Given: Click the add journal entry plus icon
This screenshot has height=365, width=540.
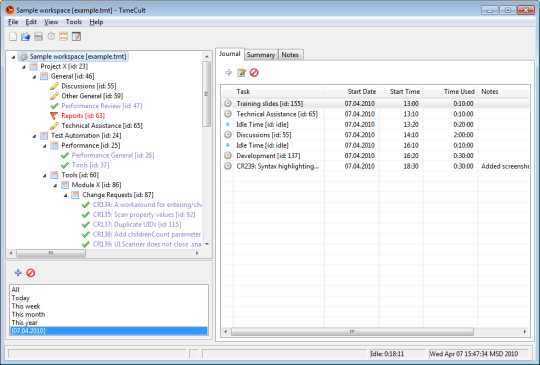Looking at the screenshot, I should [x=229, y=73].
